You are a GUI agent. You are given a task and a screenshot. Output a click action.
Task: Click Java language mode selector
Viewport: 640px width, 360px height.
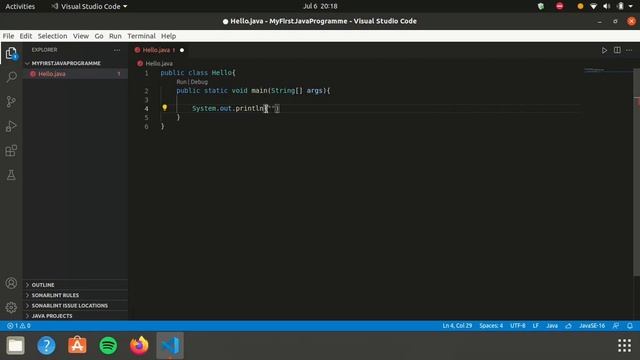552,326
